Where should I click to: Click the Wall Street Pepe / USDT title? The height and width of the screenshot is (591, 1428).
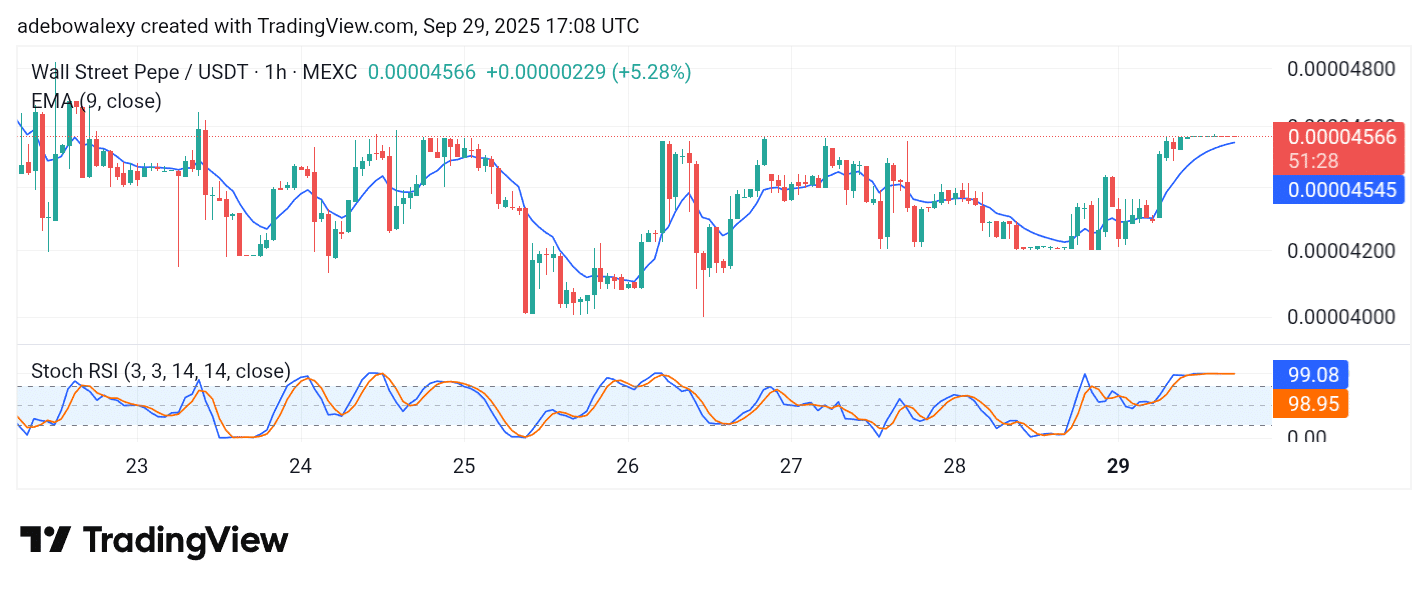144,72
